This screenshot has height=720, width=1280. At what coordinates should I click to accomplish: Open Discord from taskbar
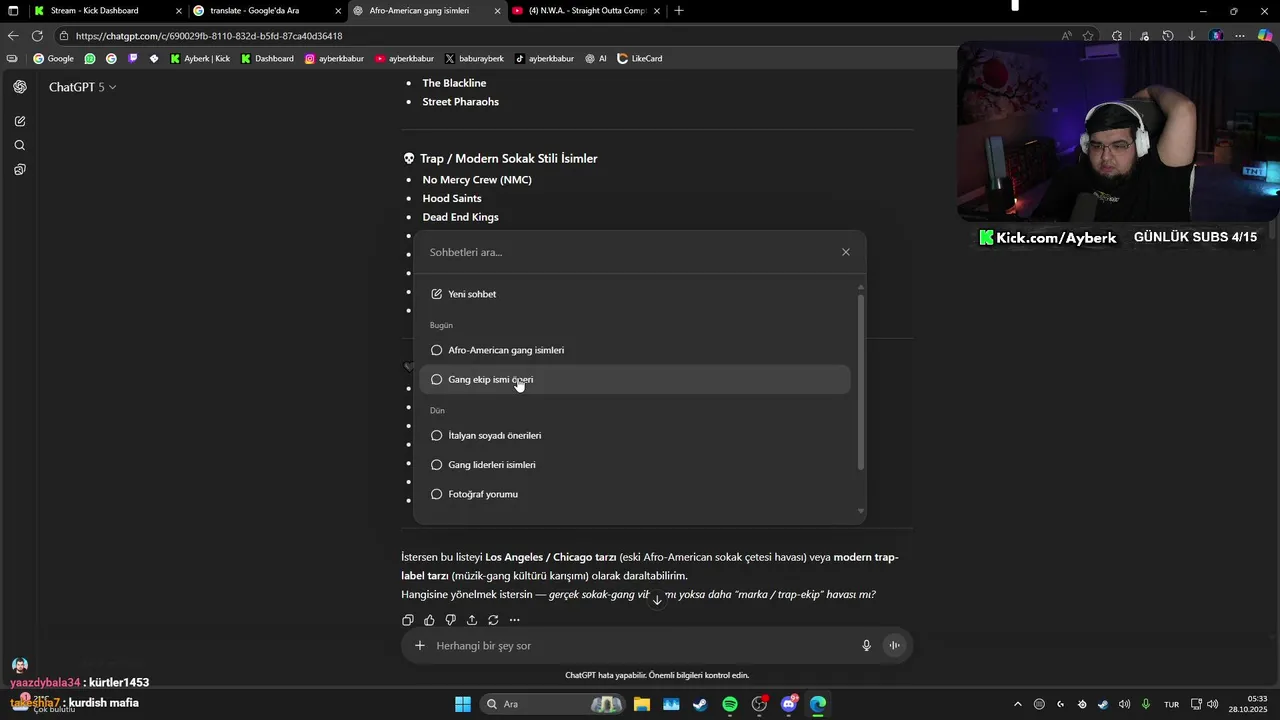(789, 704)
